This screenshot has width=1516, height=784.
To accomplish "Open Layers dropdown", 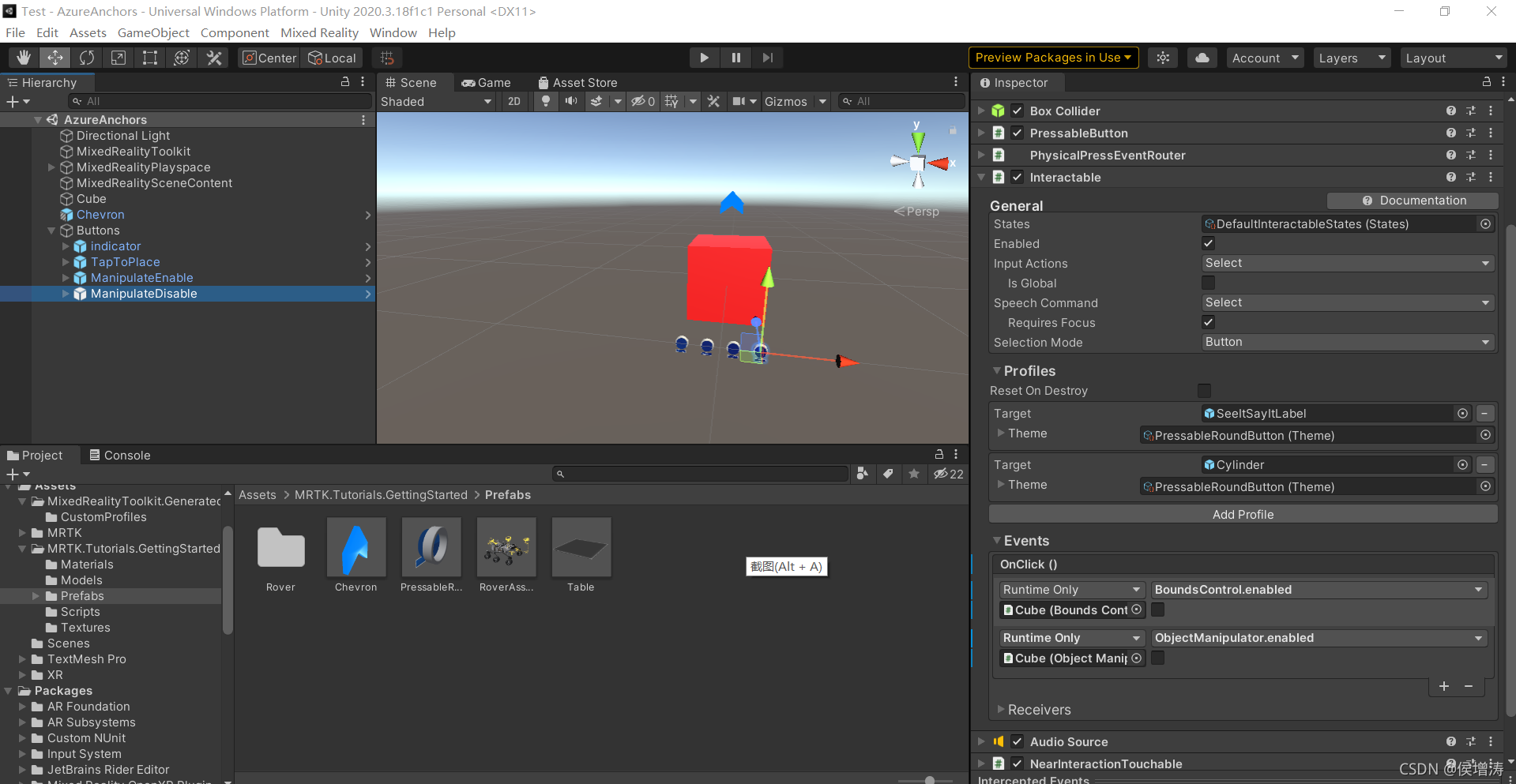I will 1352,58.
